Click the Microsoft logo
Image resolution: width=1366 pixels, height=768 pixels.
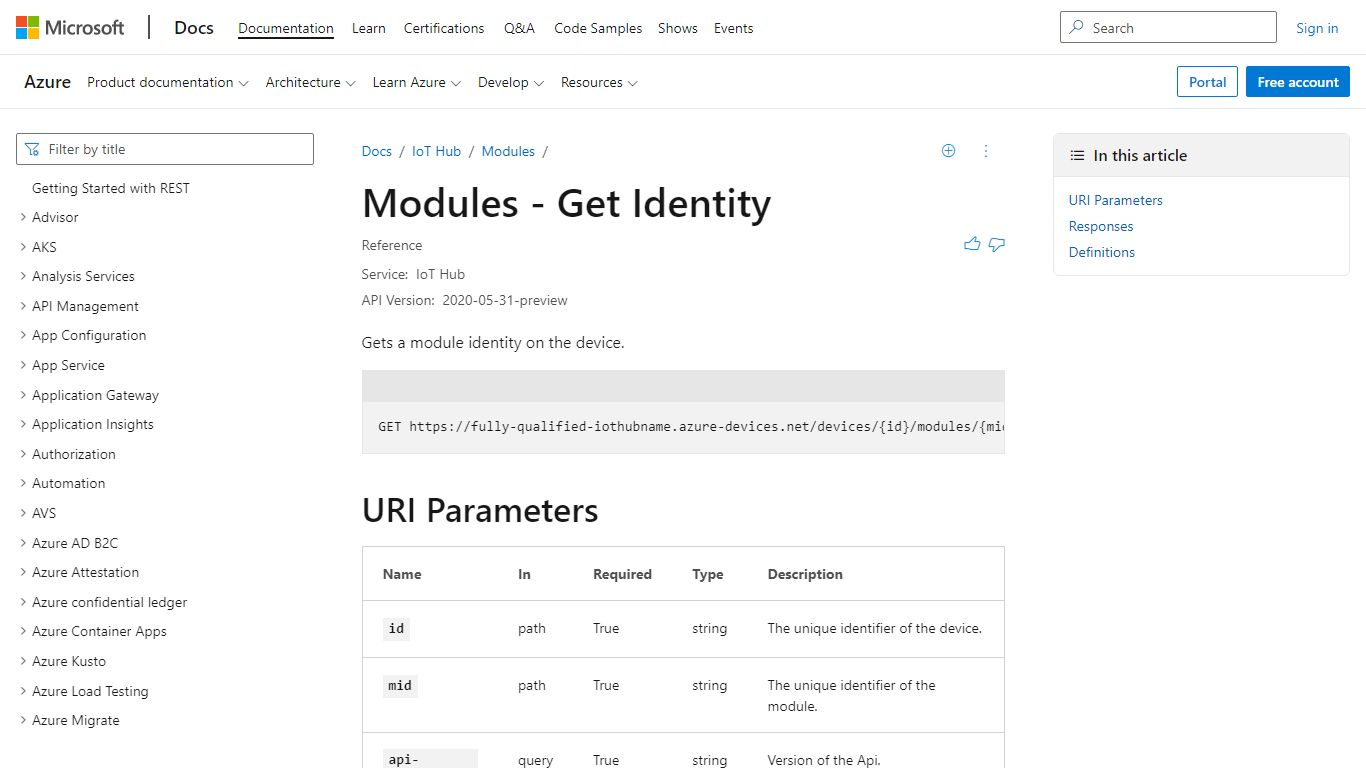coord(70,27)
